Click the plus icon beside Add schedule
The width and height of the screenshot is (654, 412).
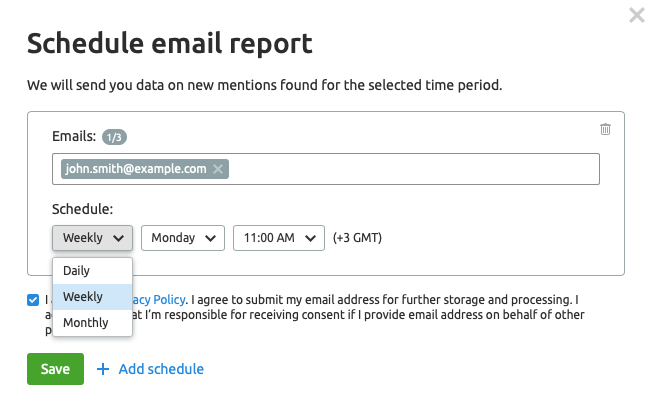click(103, 369)
